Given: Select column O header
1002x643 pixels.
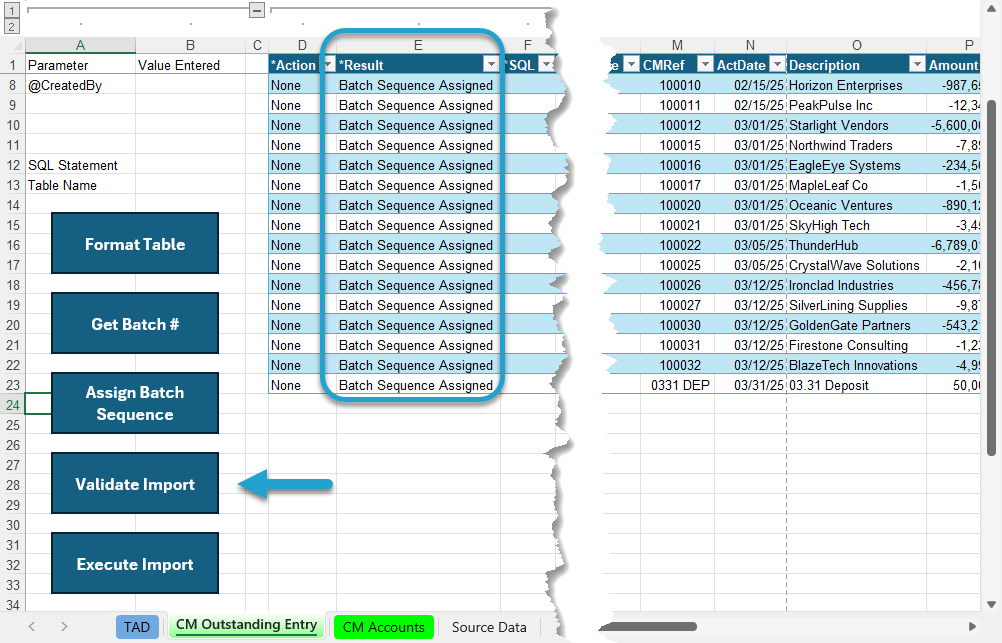Looking at the screenshot, I should tap(856, 45).
